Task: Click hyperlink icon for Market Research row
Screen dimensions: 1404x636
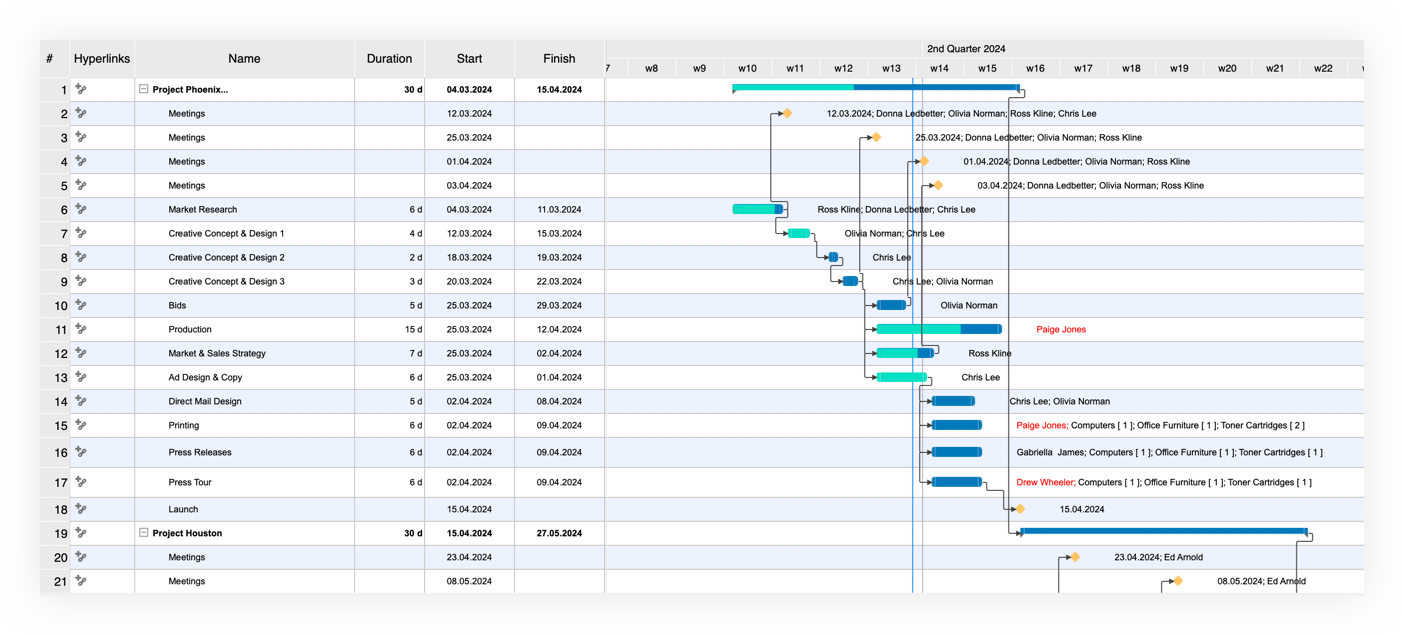Action: [81, 210]
